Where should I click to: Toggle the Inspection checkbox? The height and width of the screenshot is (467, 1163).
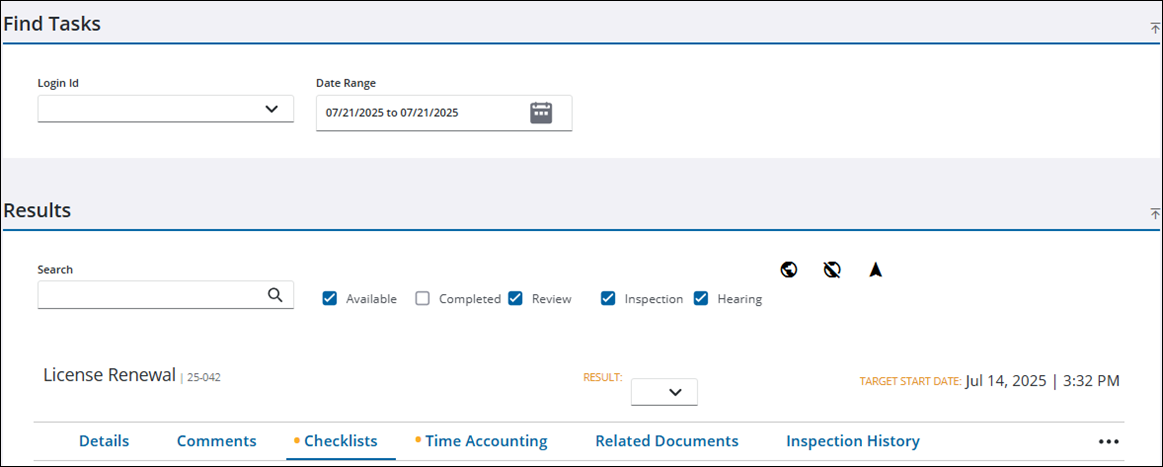[608, 298]
